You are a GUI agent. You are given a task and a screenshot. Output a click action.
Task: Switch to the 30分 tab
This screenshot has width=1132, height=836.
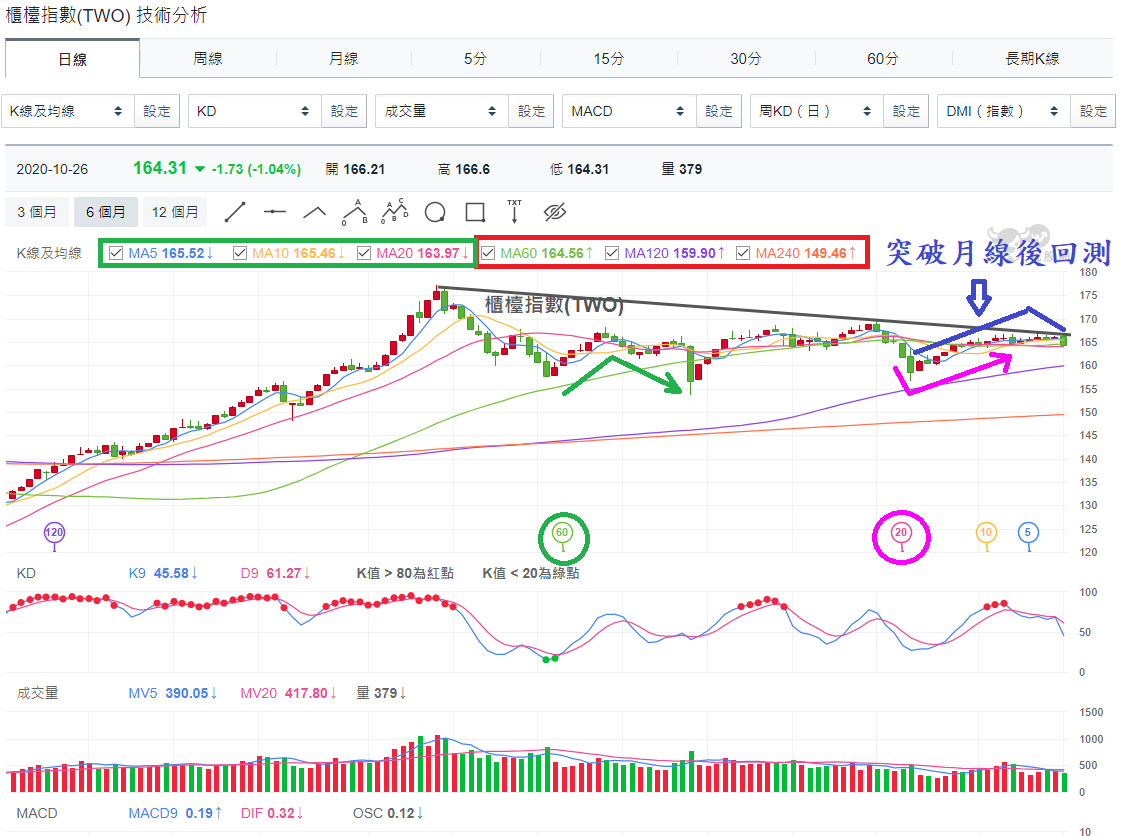click(746, 58)
